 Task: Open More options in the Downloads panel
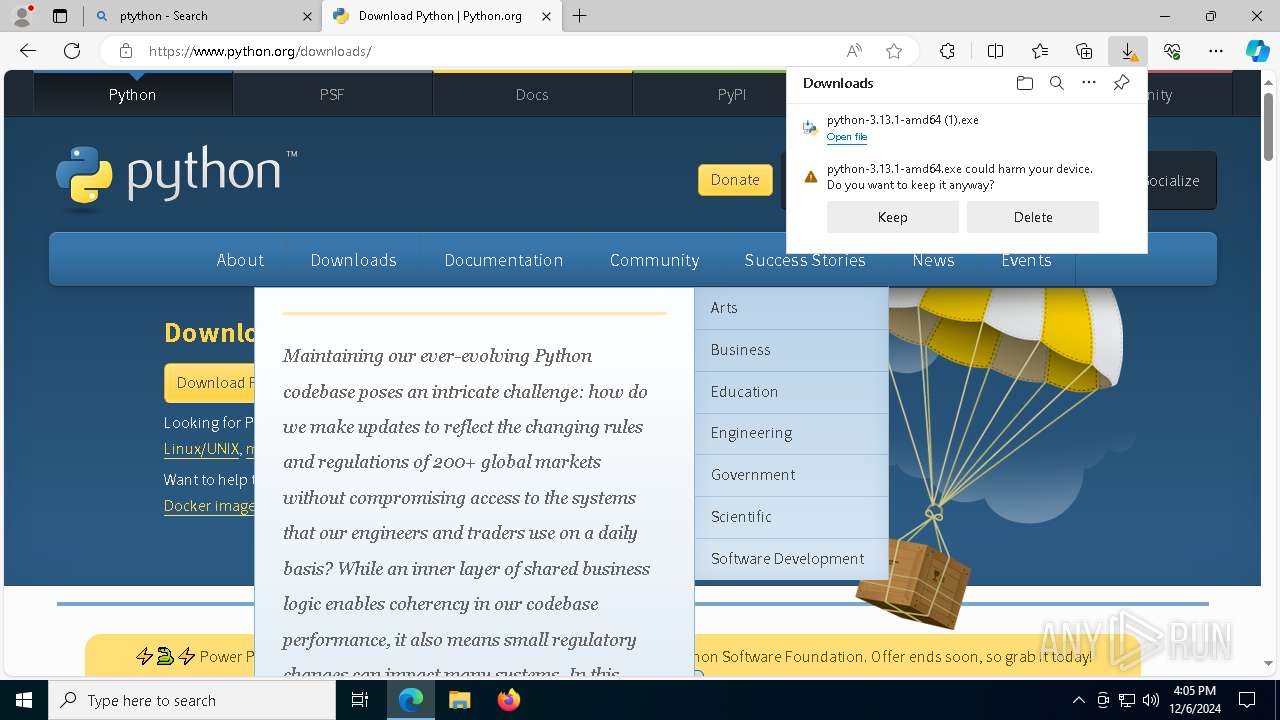[x=1089, y=83]
